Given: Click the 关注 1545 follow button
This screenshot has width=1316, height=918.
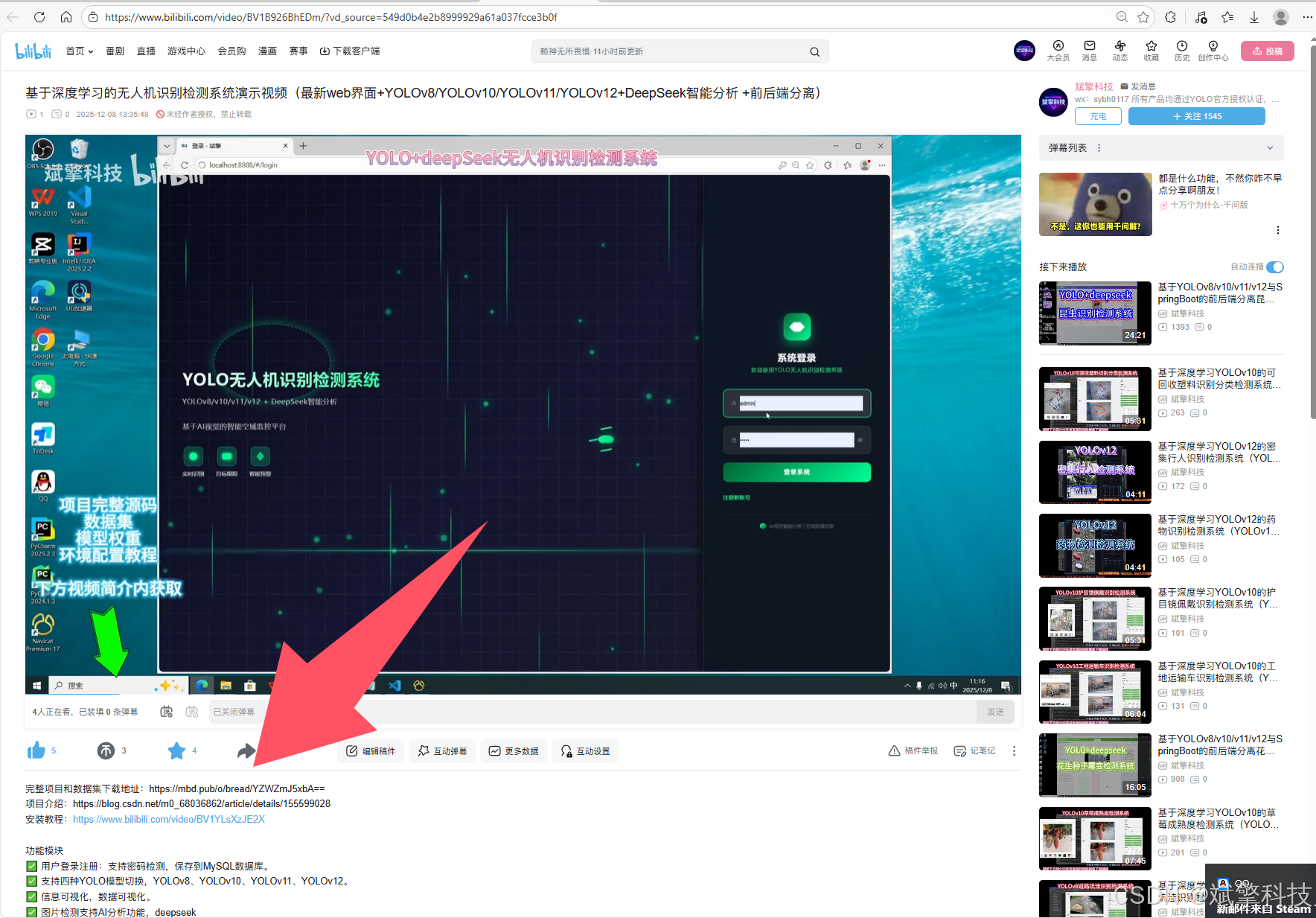Looking at the screenshot, I should pyautogui.click(x=1197, y=116).
